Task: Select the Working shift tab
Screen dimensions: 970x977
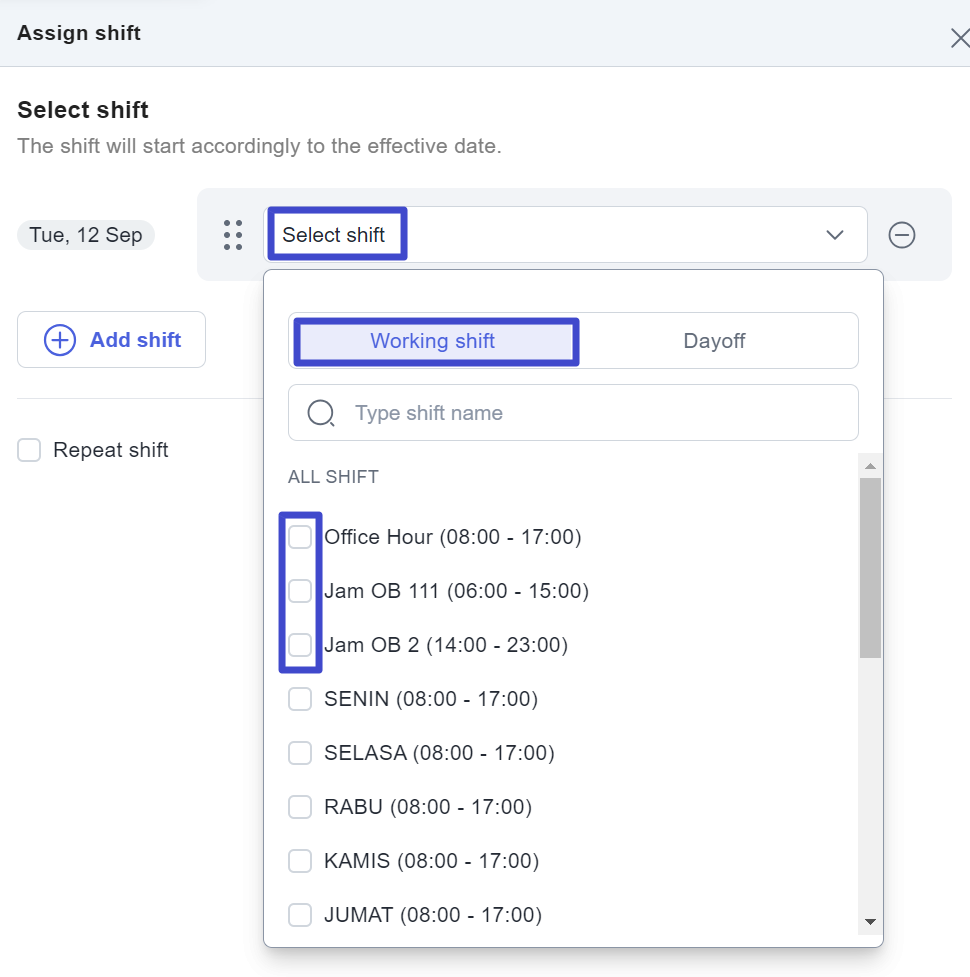Action: (433, 341)
